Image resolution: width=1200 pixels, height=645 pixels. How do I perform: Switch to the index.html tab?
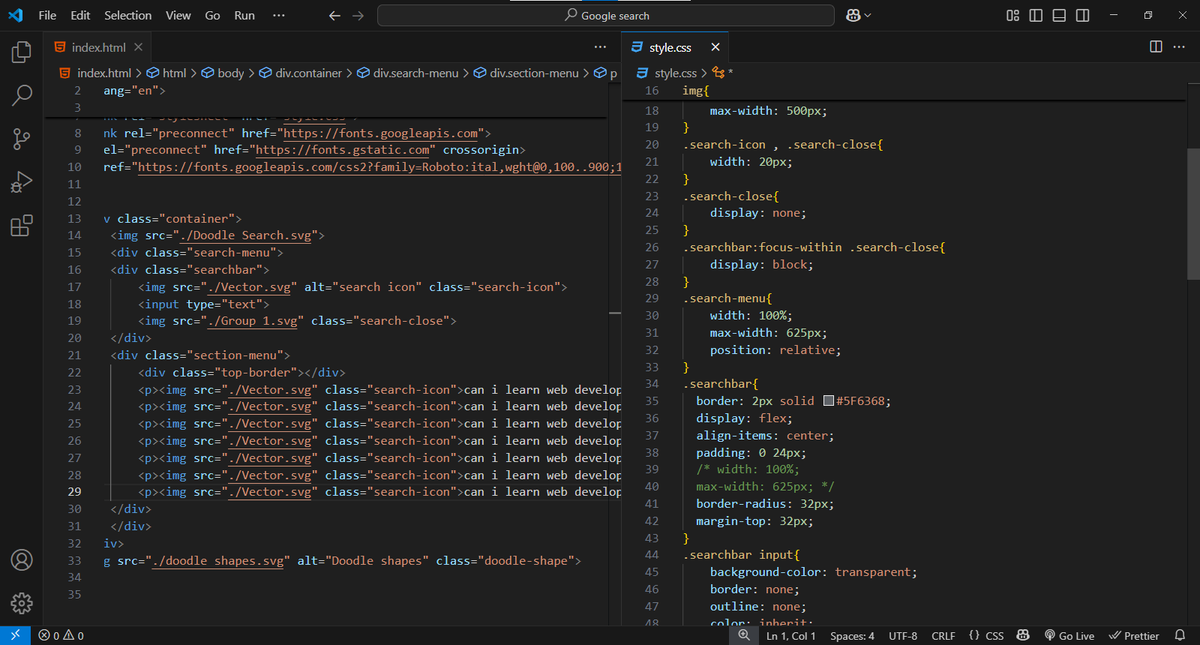[100, 47]
